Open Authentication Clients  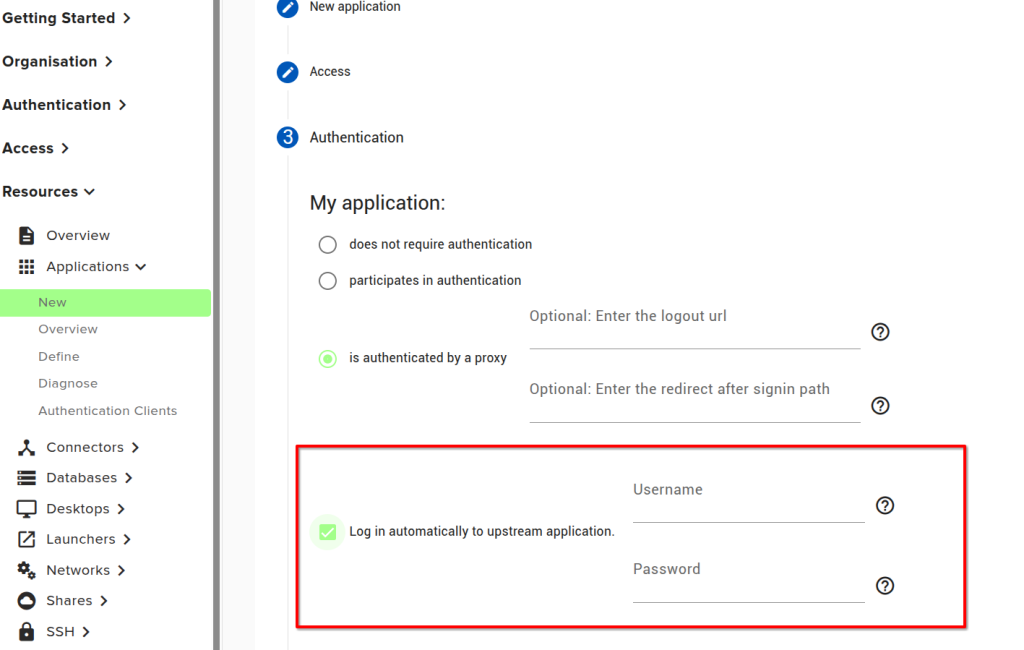pyautogui.click(x=107, y=410)
